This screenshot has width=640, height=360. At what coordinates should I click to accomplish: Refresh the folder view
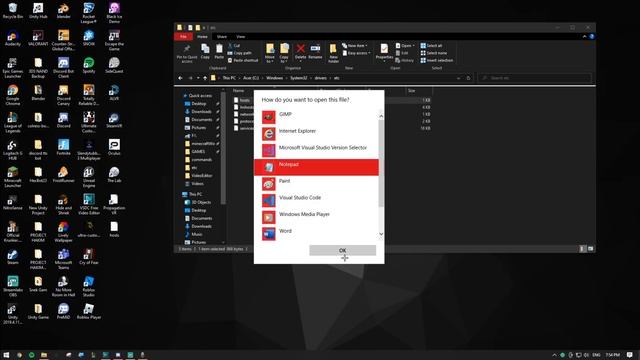pyautogui.click(x=468, y=78)
